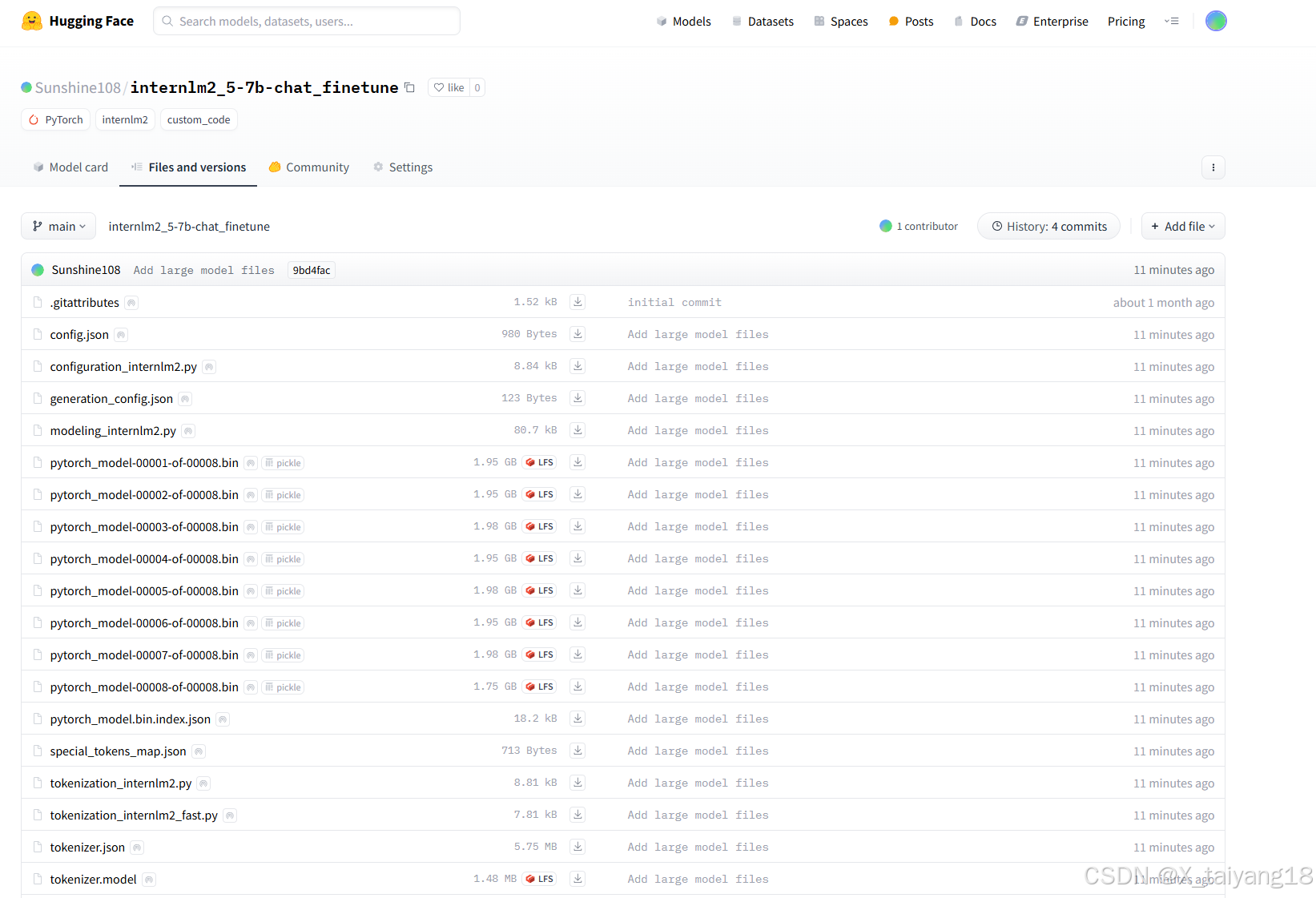Download pytorch_model-00004-of-00008.bin
1316x898 pixels.
click(578, 558)
